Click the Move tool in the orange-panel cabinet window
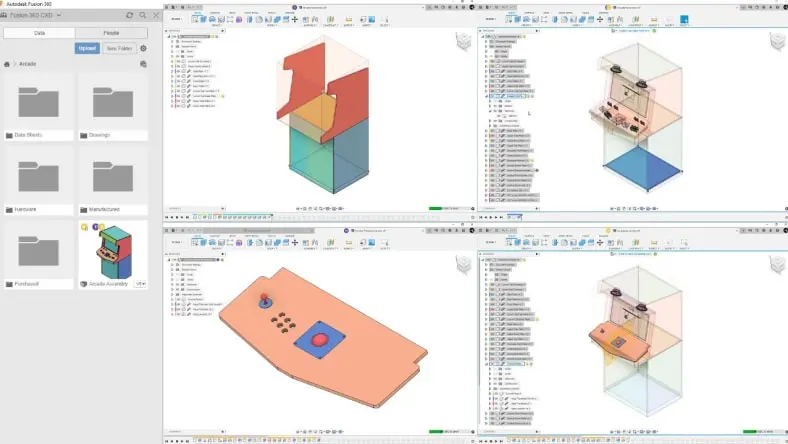Screen dimensions: 788x444 (x=600, y=242)
